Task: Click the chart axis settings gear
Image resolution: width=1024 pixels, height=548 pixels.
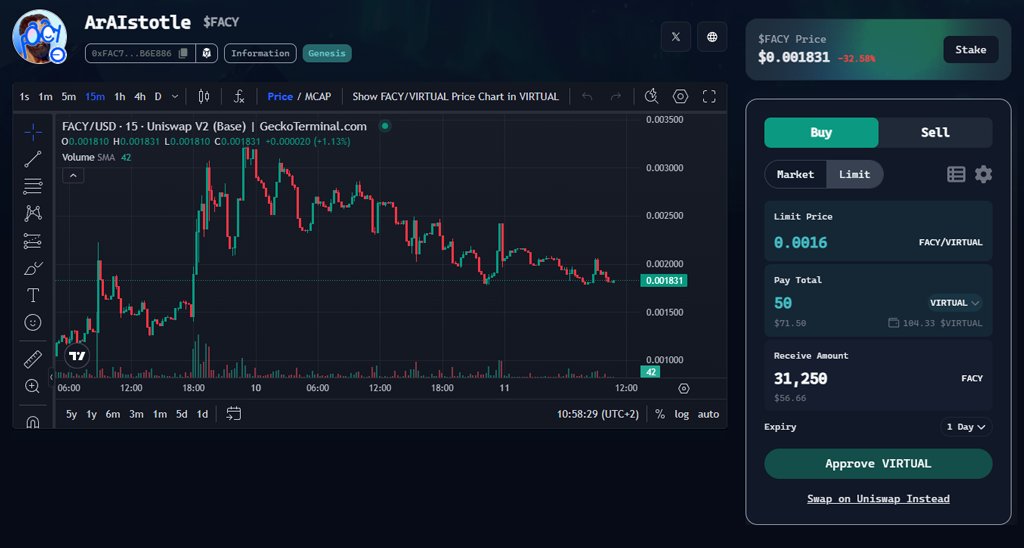Action: click(684, 388)
